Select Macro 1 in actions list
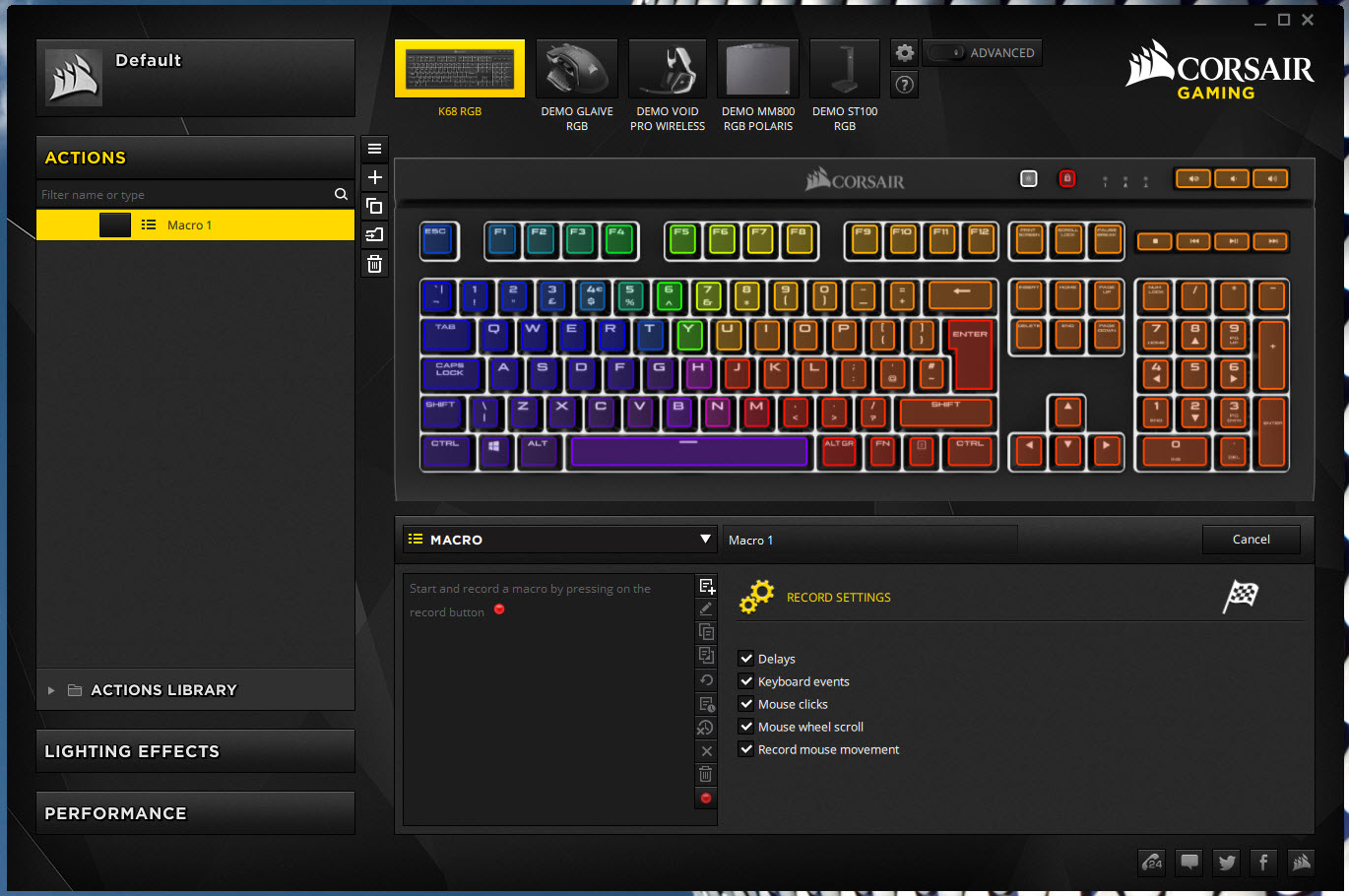Screen dimensions: 1349x896 [x=195, y=224]
